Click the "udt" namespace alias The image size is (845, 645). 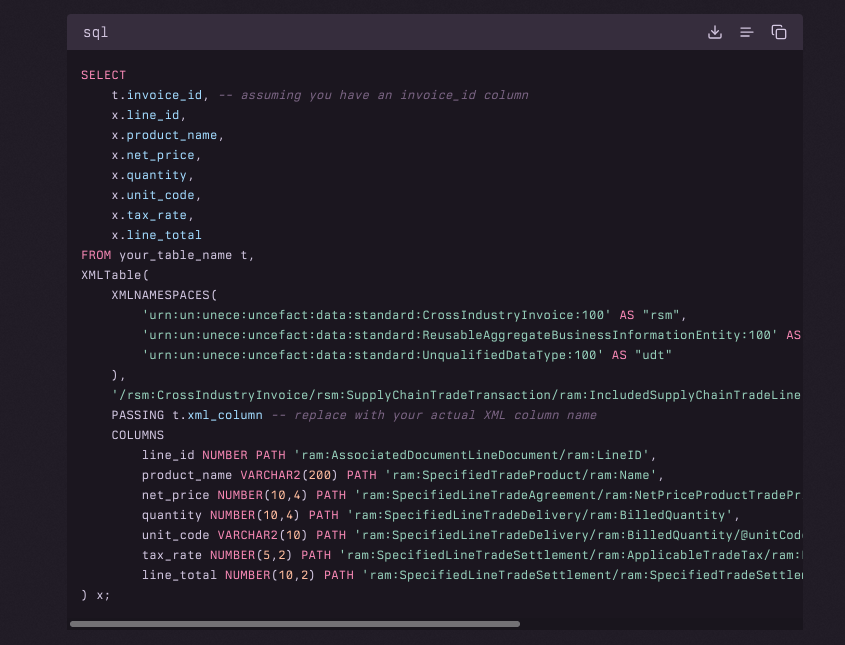[x=654, y=355]
